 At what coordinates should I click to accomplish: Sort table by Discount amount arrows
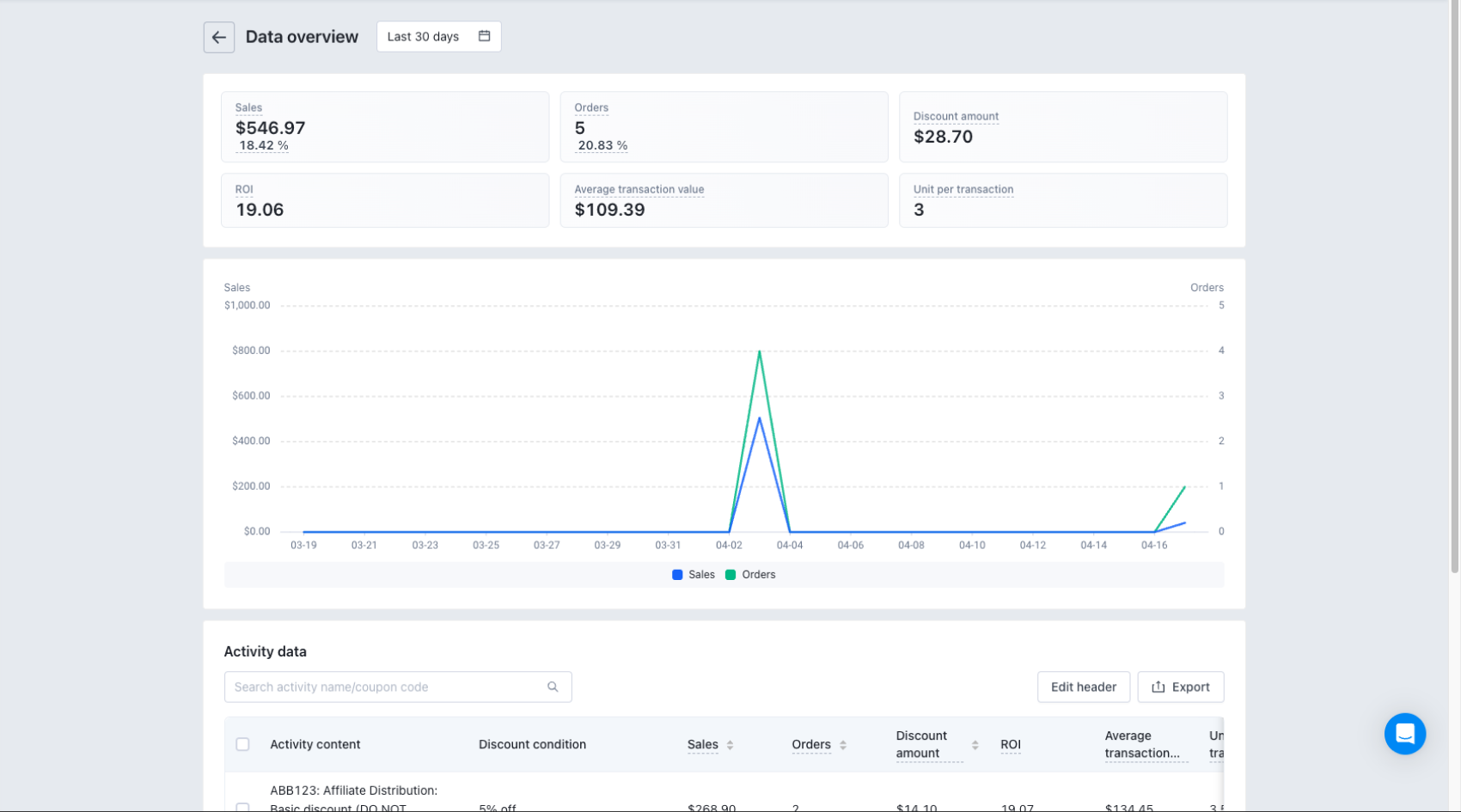tap(975, 745)
